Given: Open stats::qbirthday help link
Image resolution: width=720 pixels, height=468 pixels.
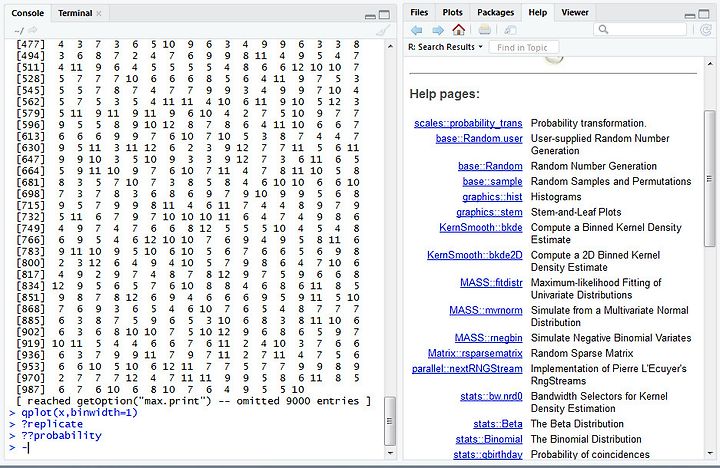Looking at the screenshot, I should coord(488,454).
